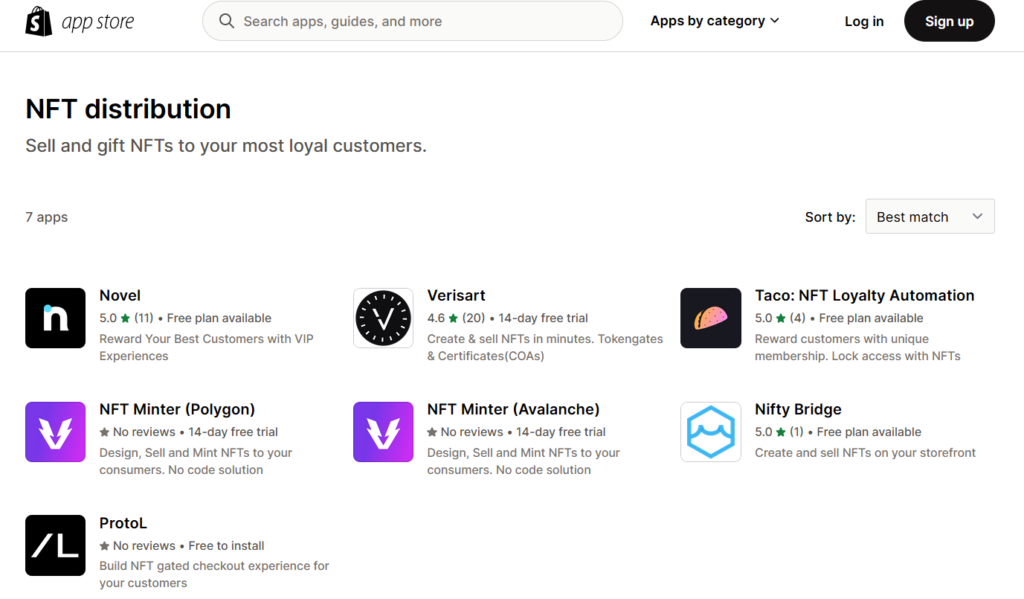
Task: Click the search magnifier icon
Action: click(227, 21)
